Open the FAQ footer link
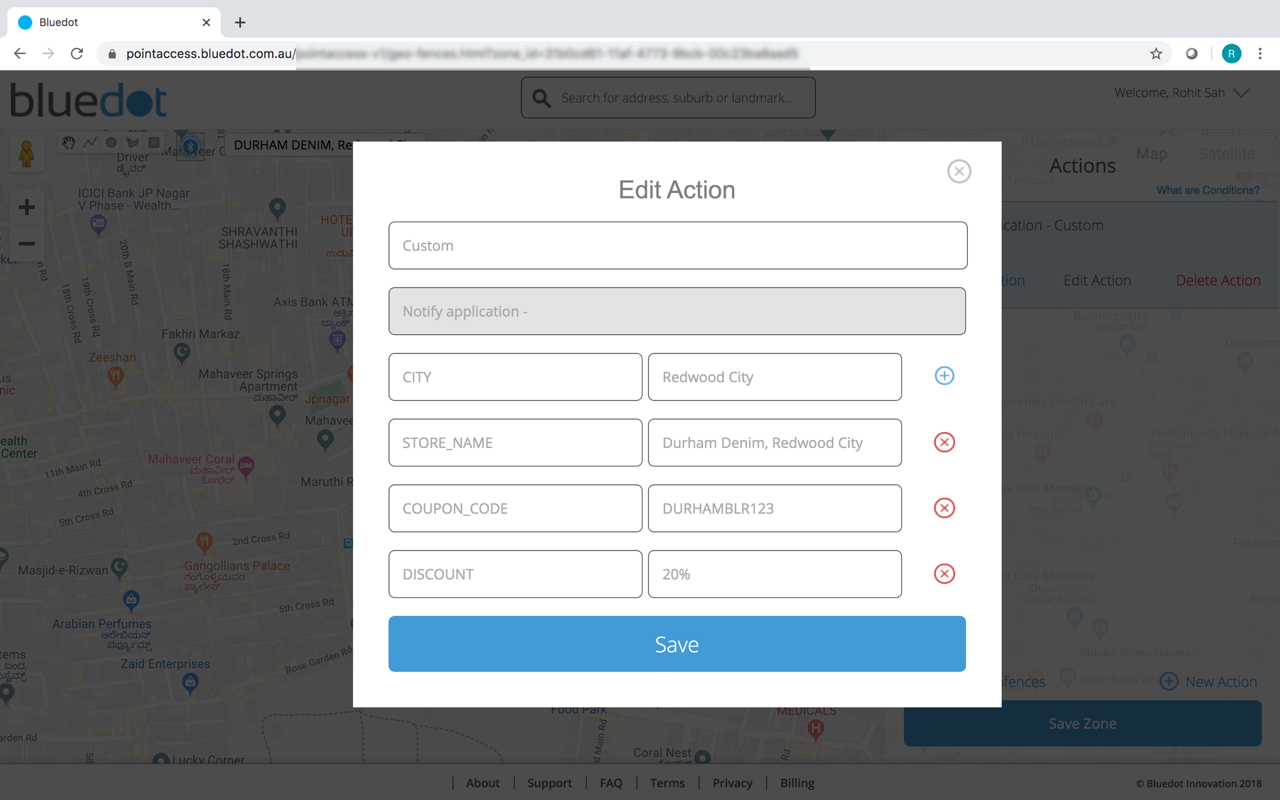 [x=611, y=783]
